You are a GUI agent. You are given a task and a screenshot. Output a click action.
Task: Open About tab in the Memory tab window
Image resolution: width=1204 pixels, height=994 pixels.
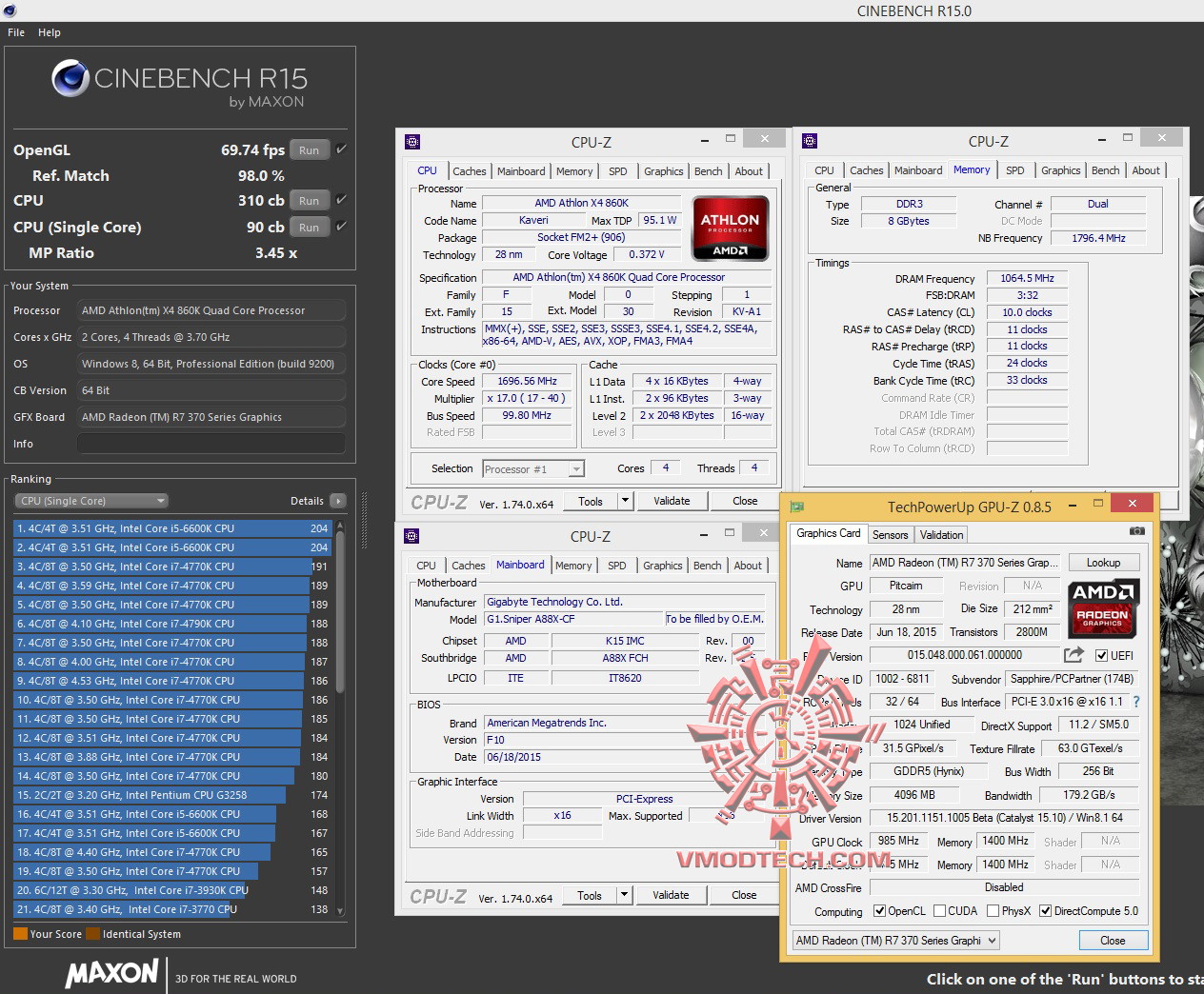point(1146,170)
